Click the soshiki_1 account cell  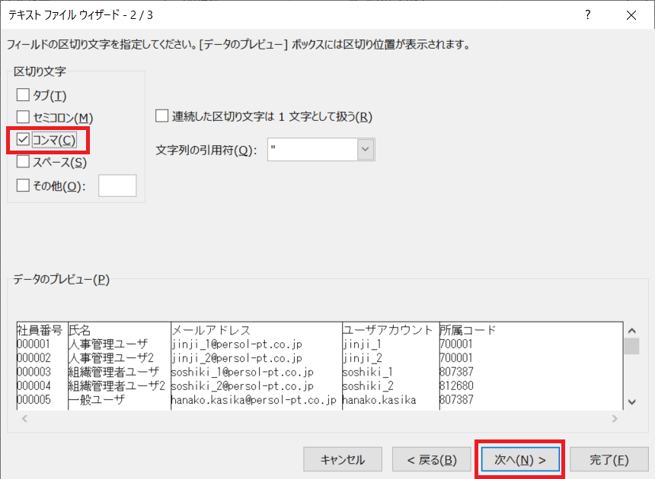coord(368,372)
